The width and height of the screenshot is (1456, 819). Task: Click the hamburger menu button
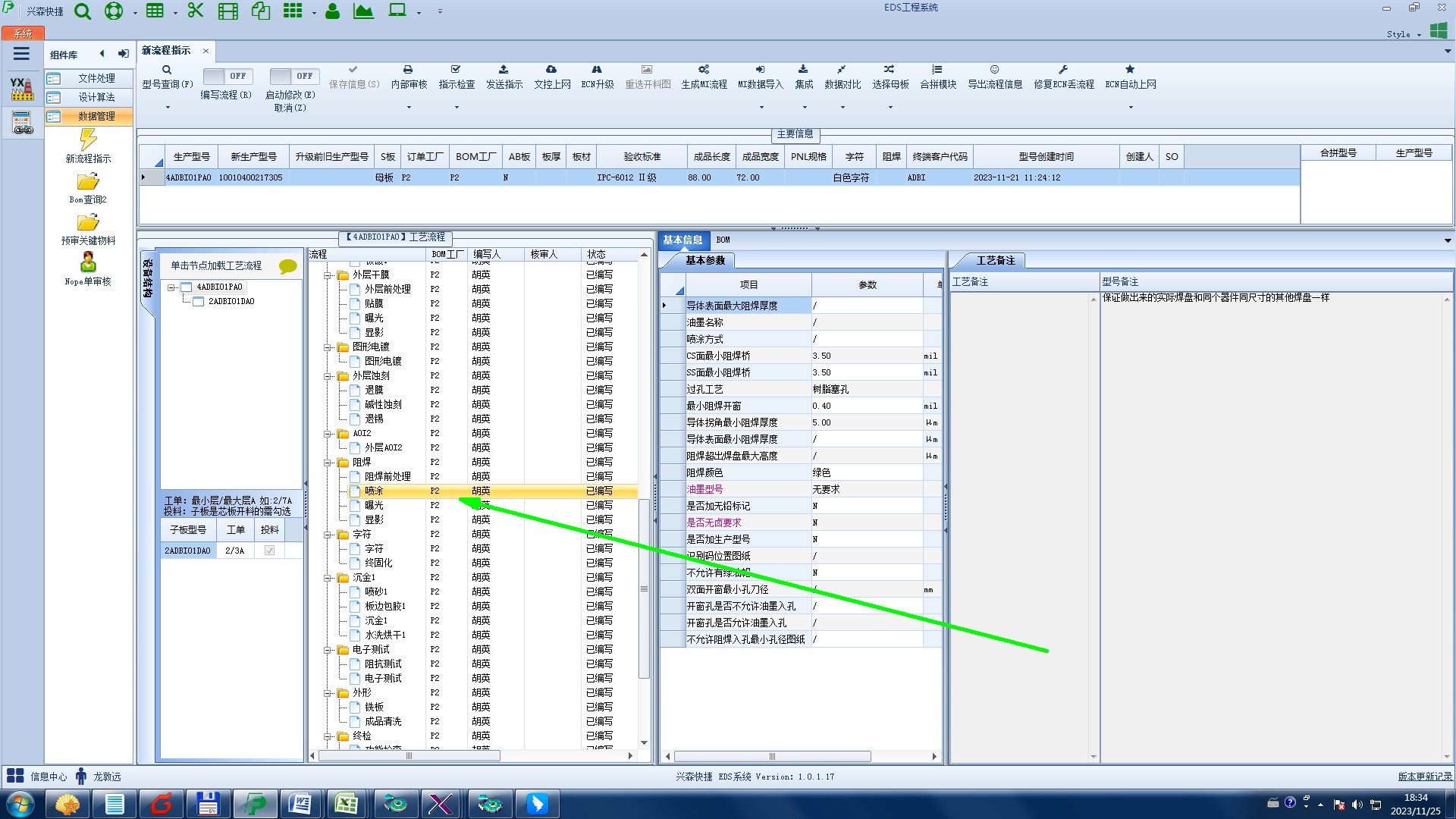(x=21, y=54)
